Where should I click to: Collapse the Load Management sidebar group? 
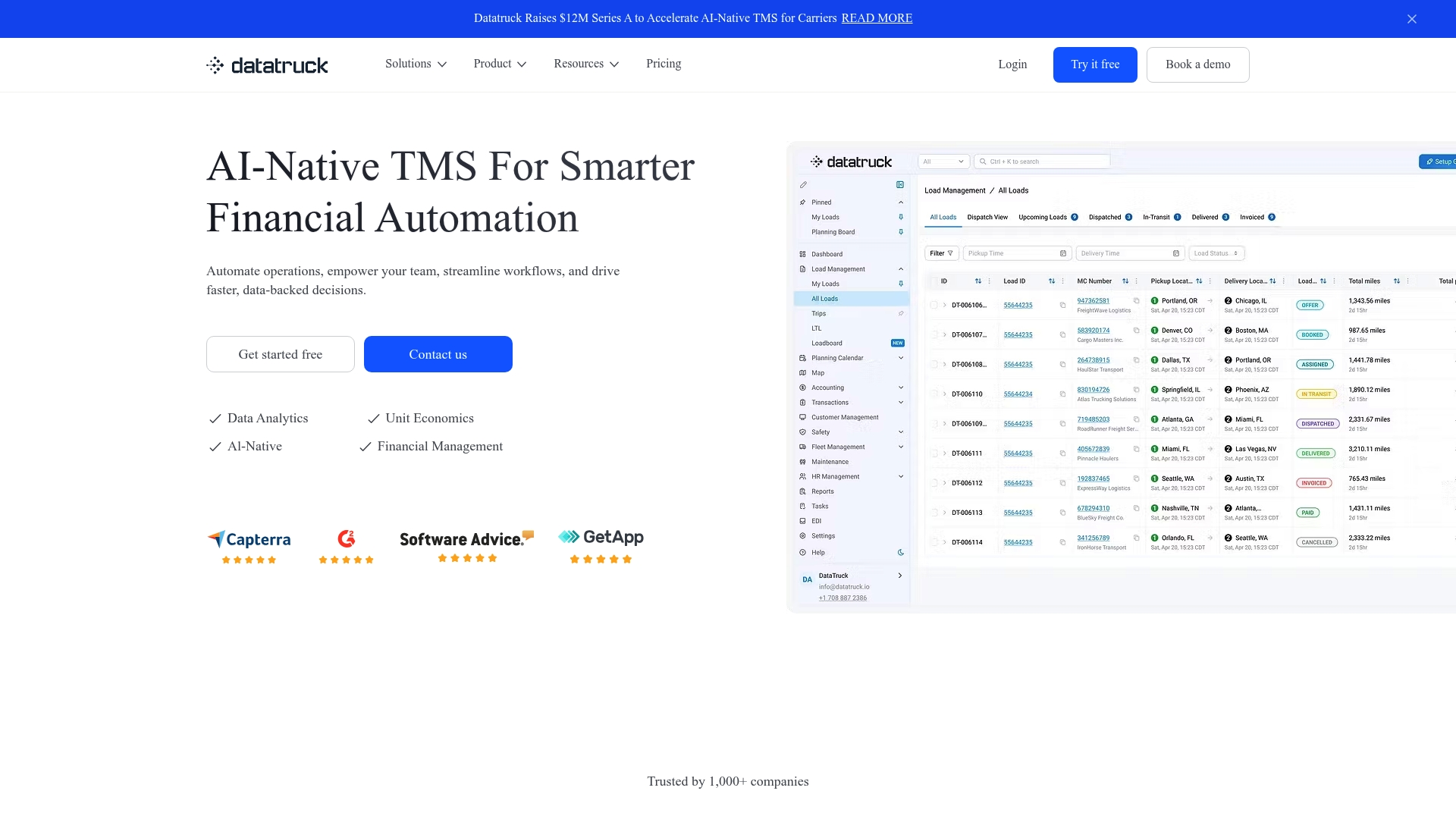click(x=901, y=269)
